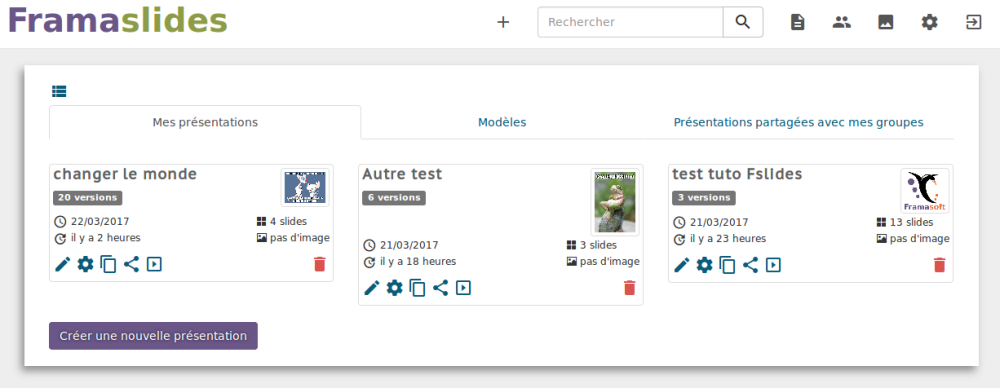
Task: Click the magnifier search button
Action: (x=742, y=22)
